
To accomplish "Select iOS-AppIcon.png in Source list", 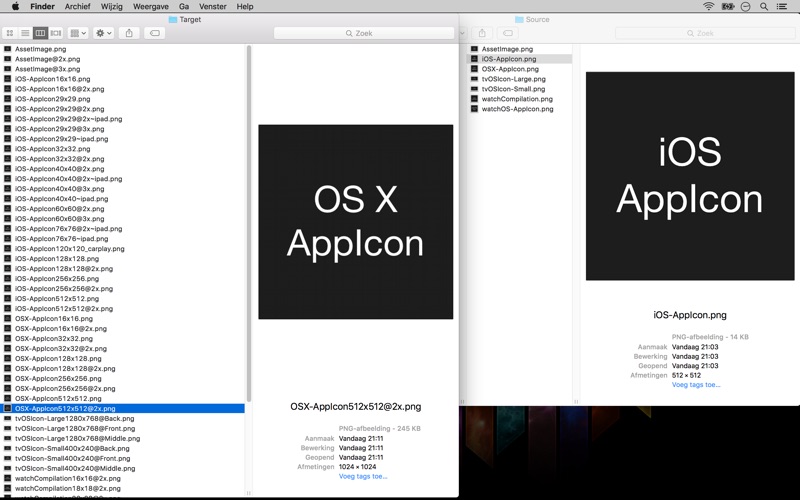I will click(519, 59).
